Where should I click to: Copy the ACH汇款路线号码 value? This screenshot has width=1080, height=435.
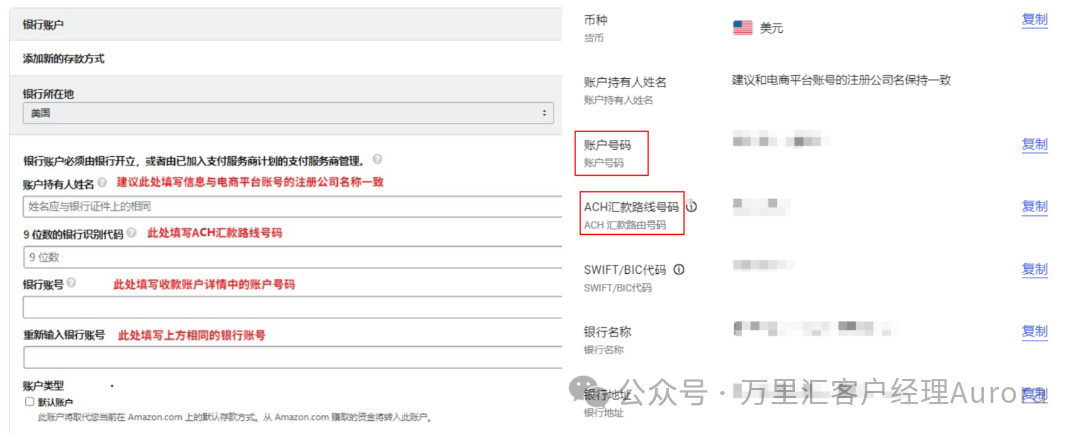(x=1034, y=207)
